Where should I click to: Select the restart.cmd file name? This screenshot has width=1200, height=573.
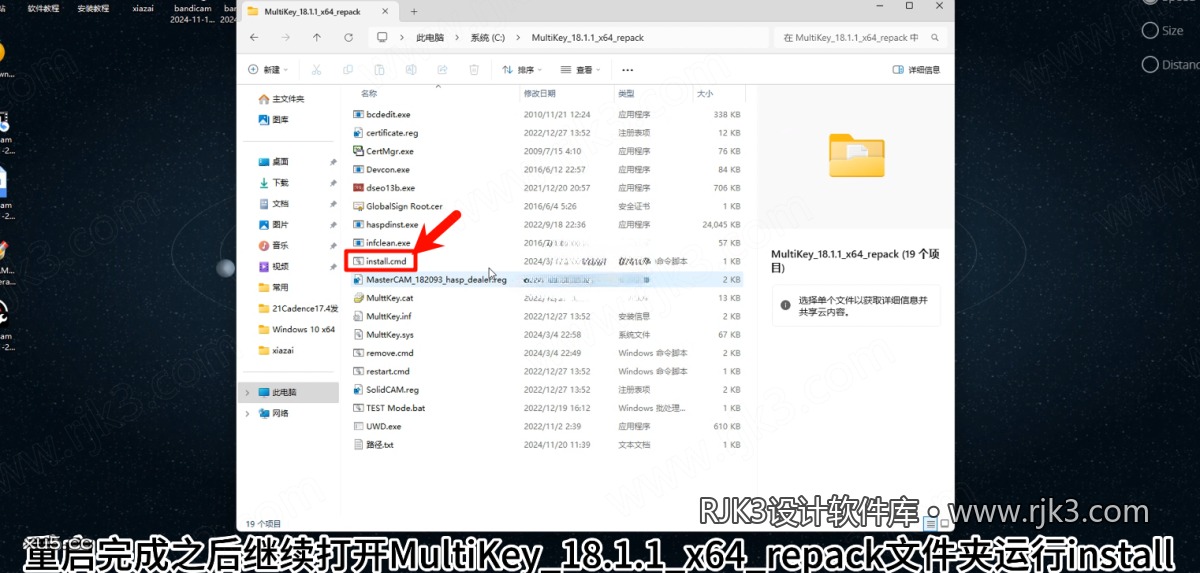[x=388, y=371]
